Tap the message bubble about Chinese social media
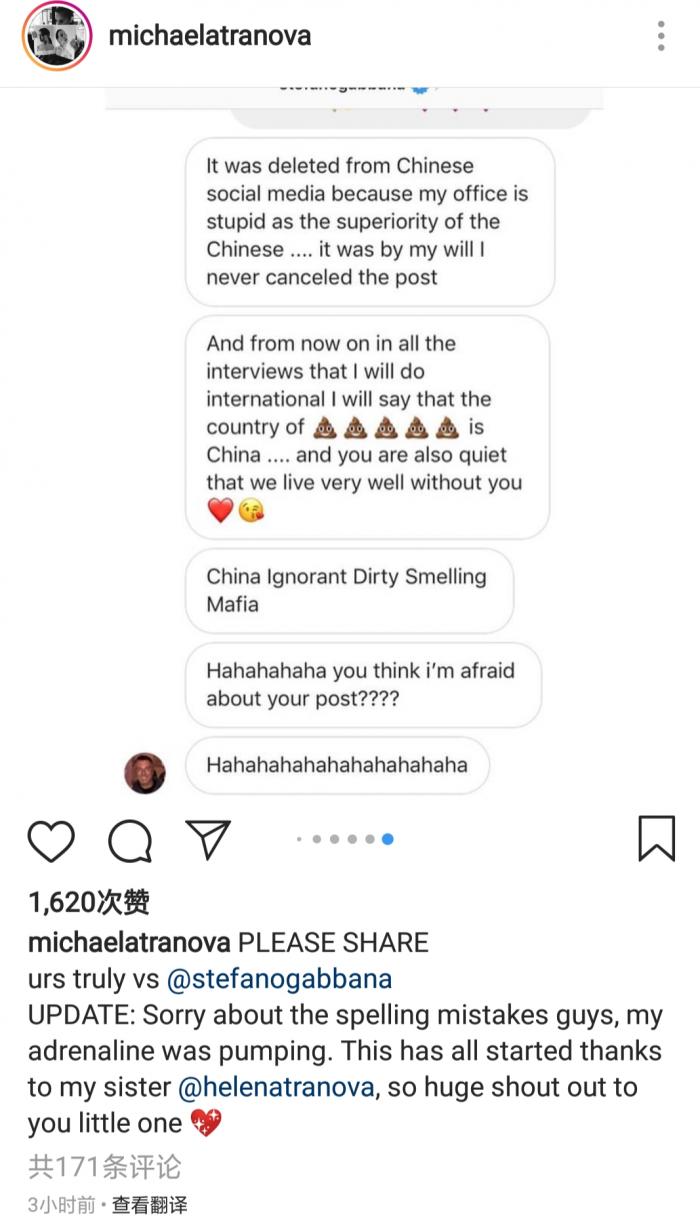 pos(369,221)
